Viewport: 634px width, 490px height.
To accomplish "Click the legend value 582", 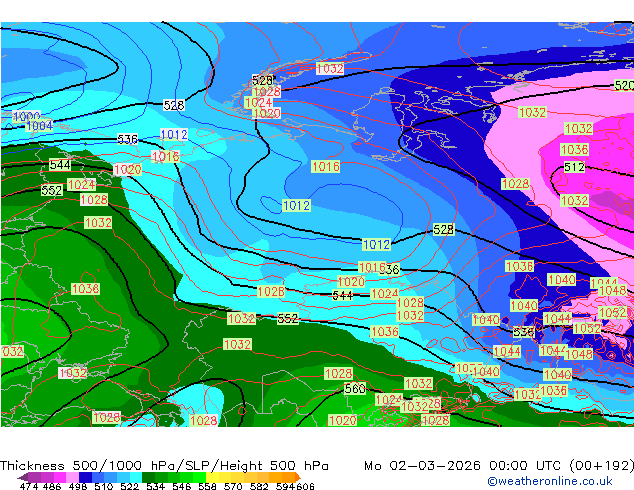I will pyautogui.click(x=259, y=486).
